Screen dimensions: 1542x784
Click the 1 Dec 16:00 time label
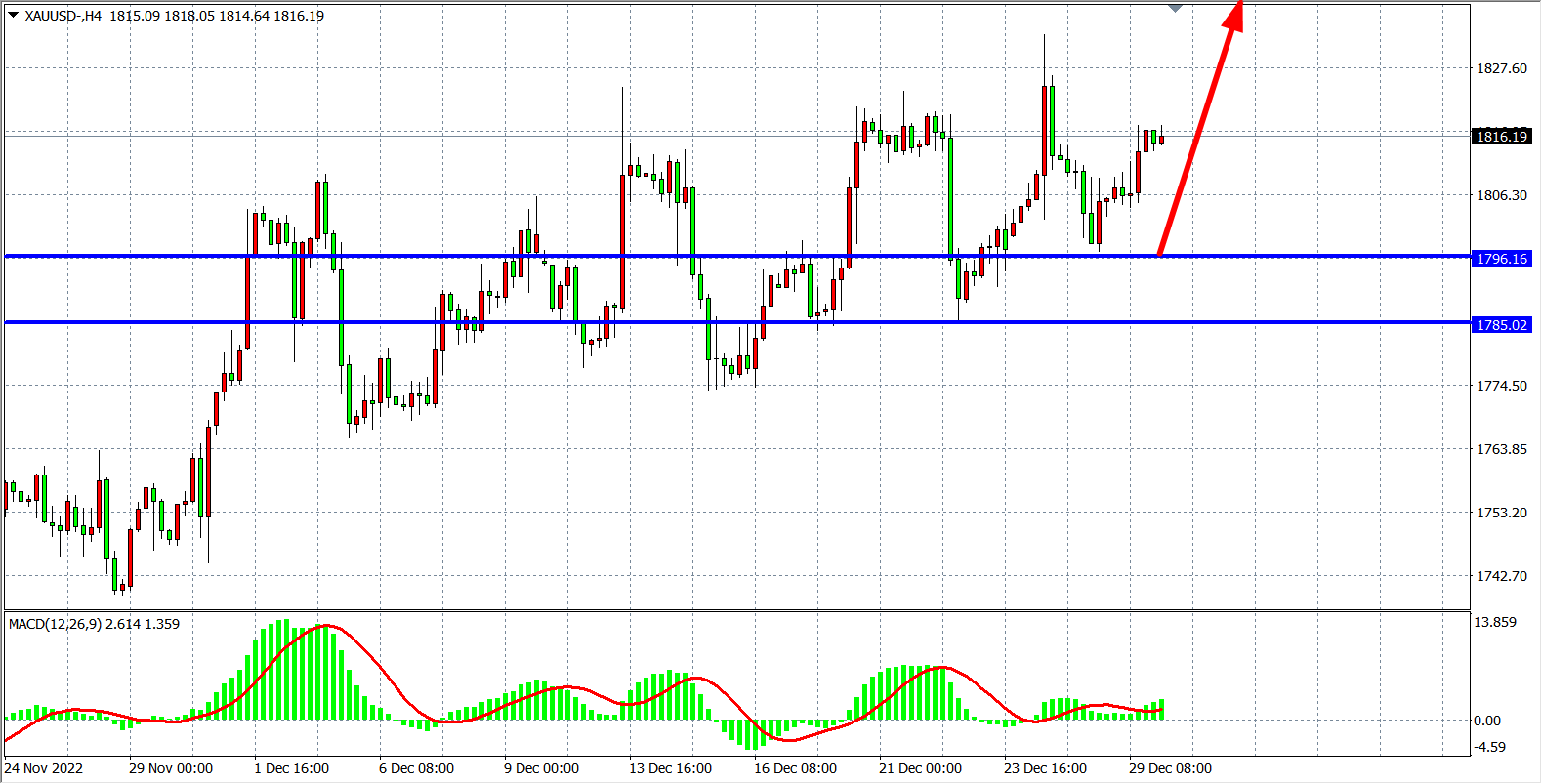tap(291, 768)
